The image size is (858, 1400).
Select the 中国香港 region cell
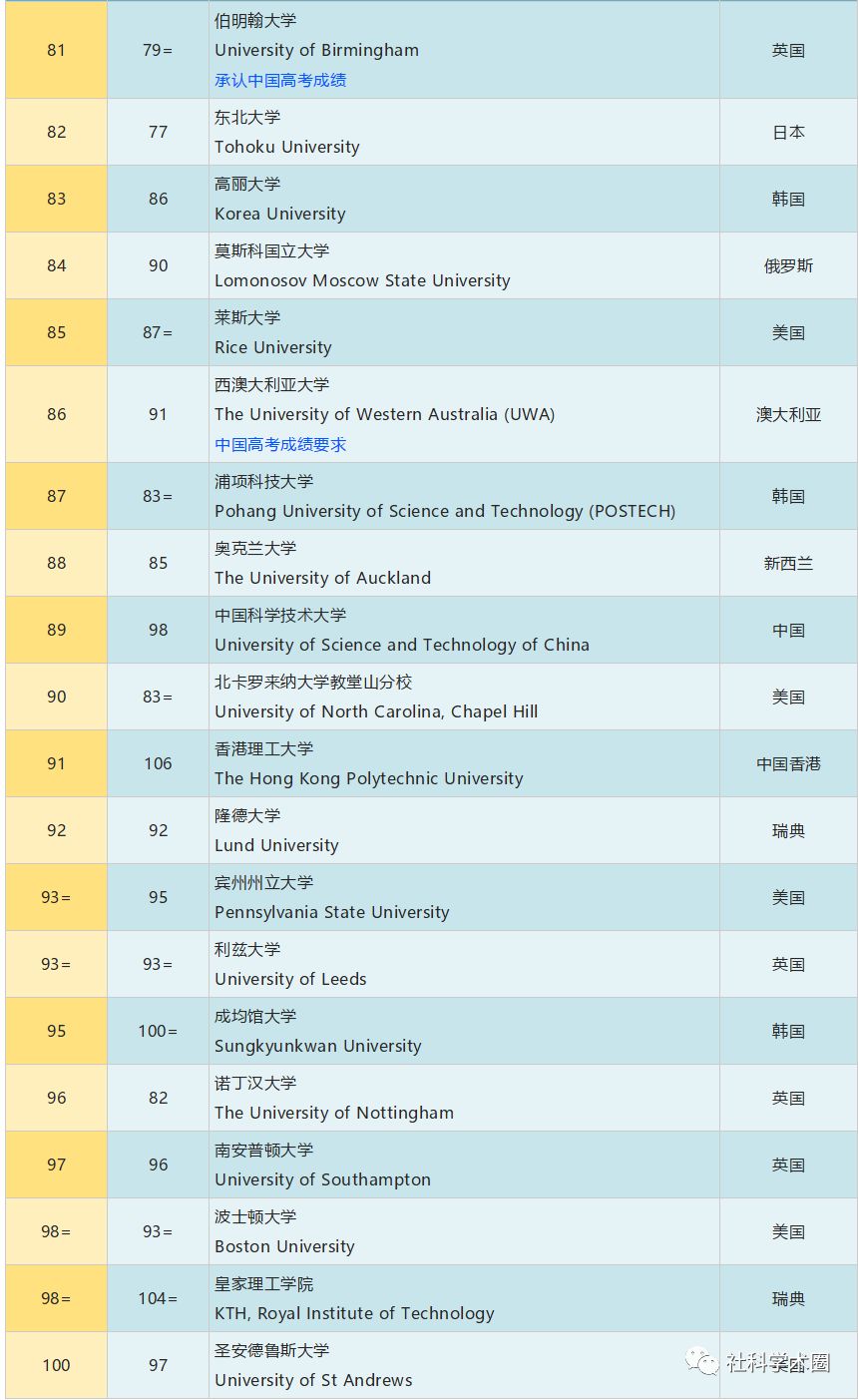[x=788, y=763]
